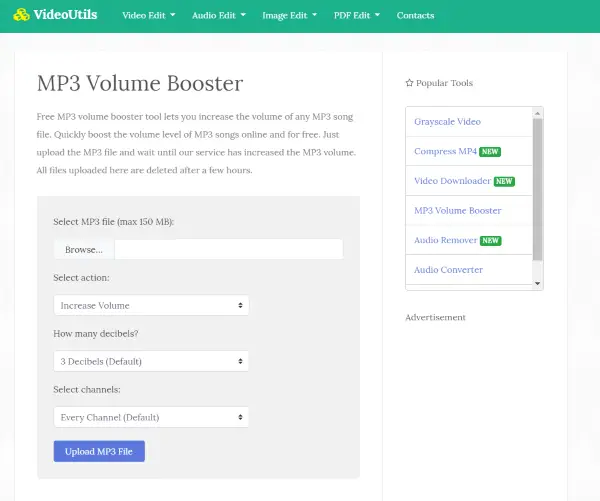Open the Video Downloader tool link
The width and height of the screenshot is (600, 501).
[x=452, y=181]
